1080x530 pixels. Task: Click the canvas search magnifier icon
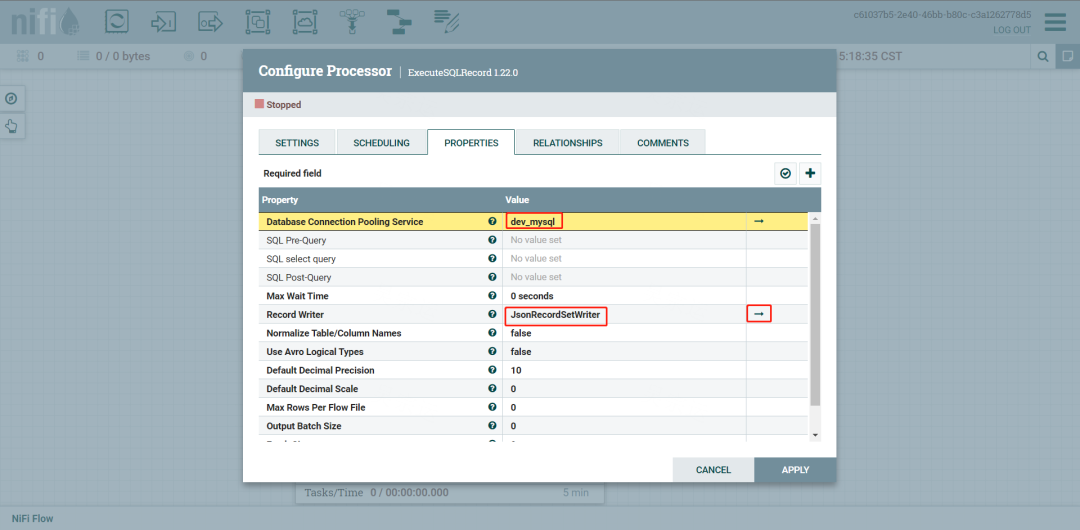(1043, 56)
